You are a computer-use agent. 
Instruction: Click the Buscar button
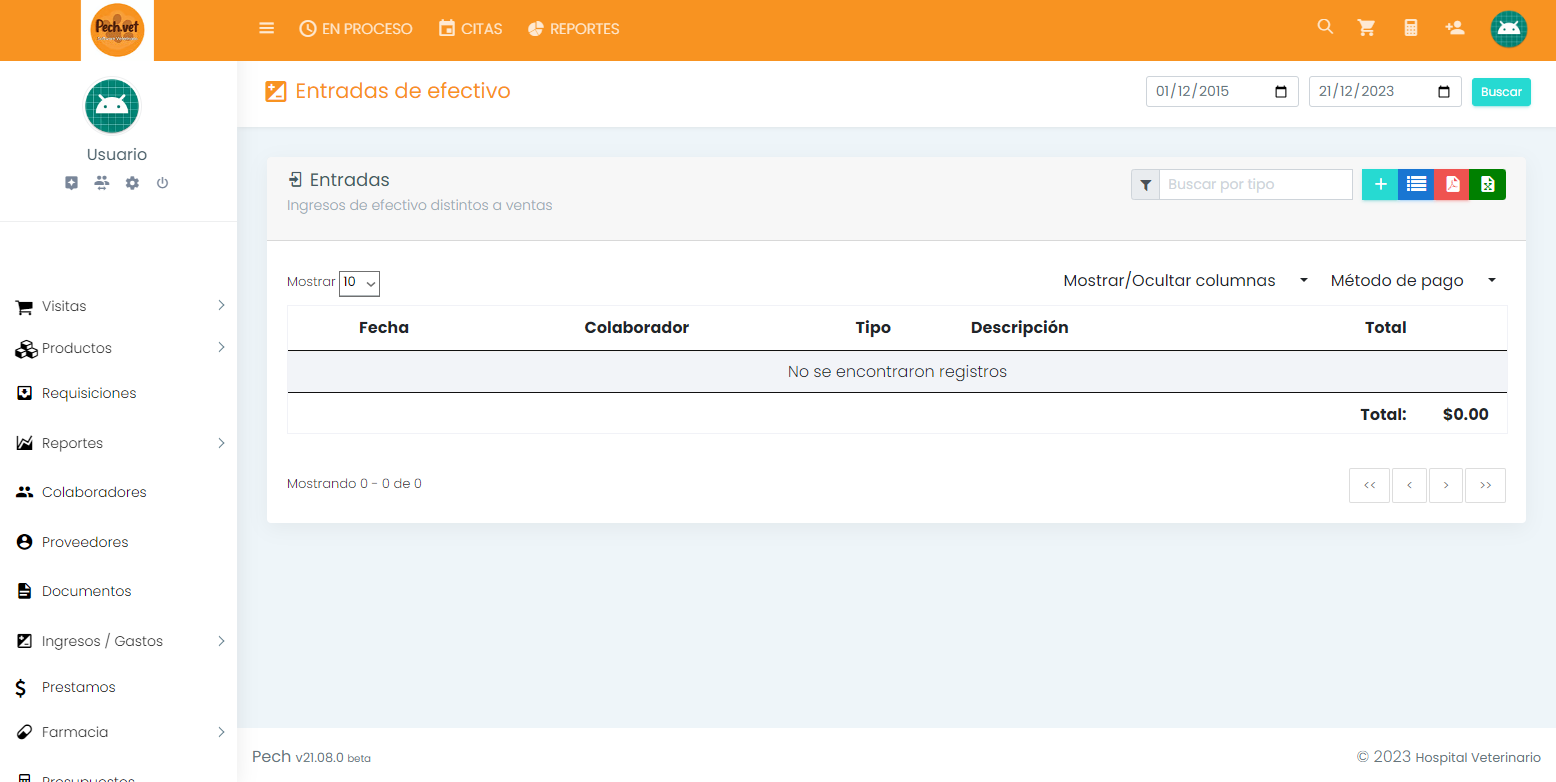[x=1500, y=92]
